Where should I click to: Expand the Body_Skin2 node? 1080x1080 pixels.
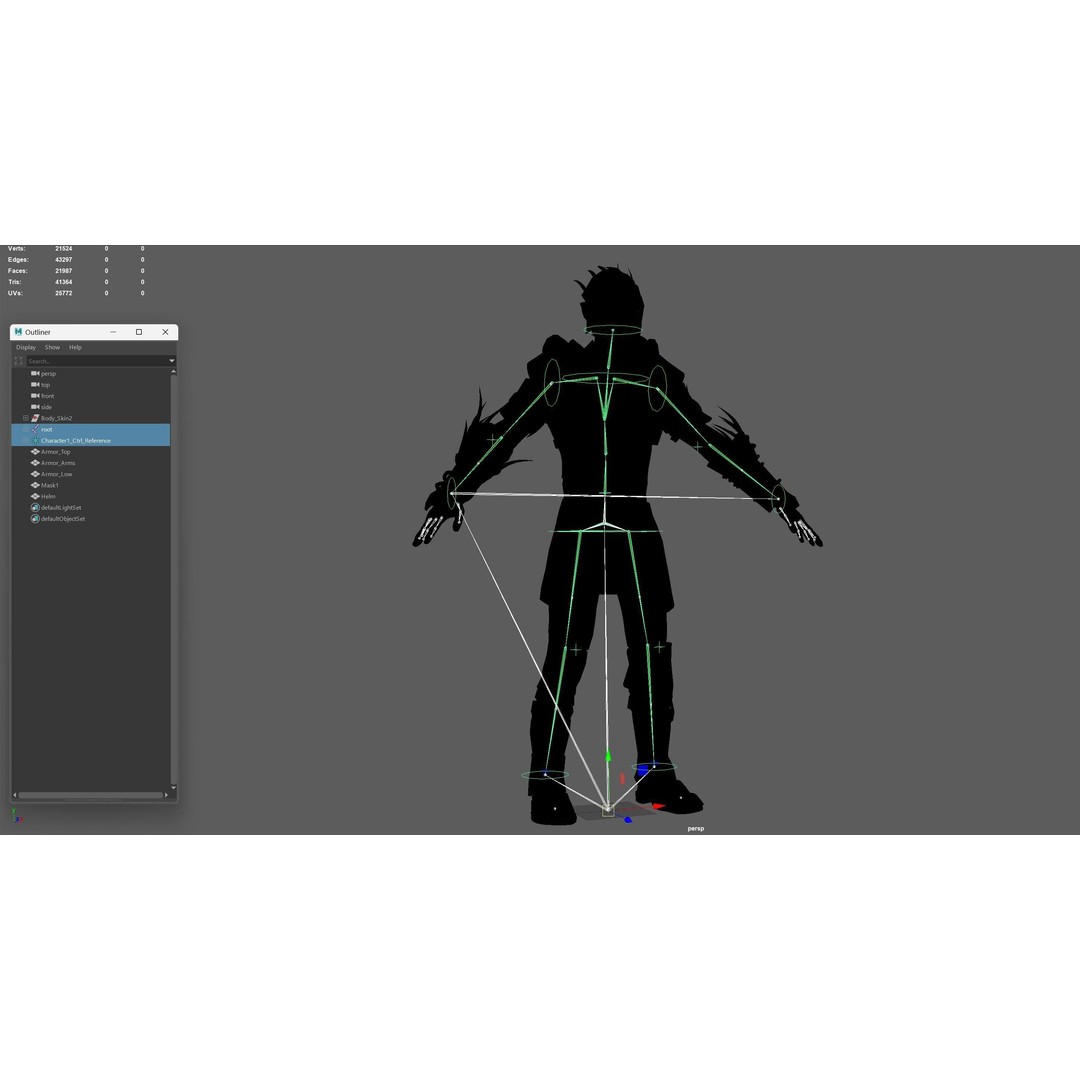pos(25,418)
